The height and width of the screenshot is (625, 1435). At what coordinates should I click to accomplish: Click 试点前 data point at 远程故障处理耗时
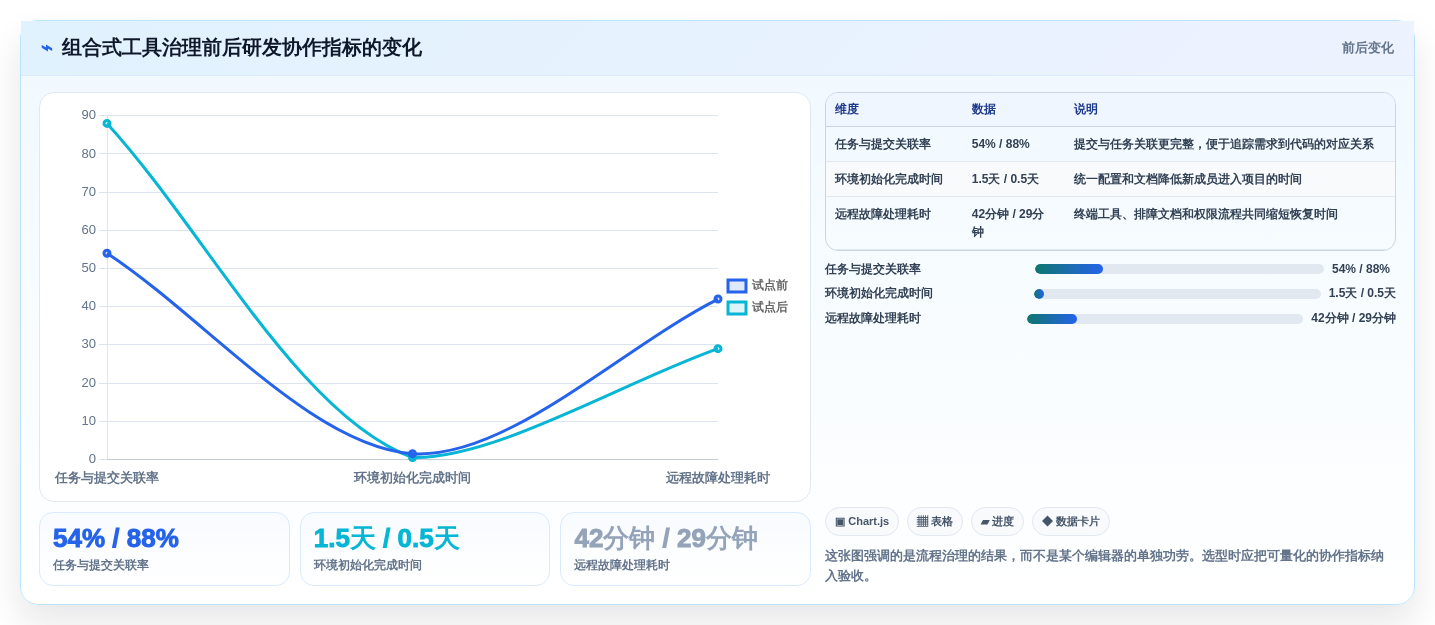(x=718, y=299)
